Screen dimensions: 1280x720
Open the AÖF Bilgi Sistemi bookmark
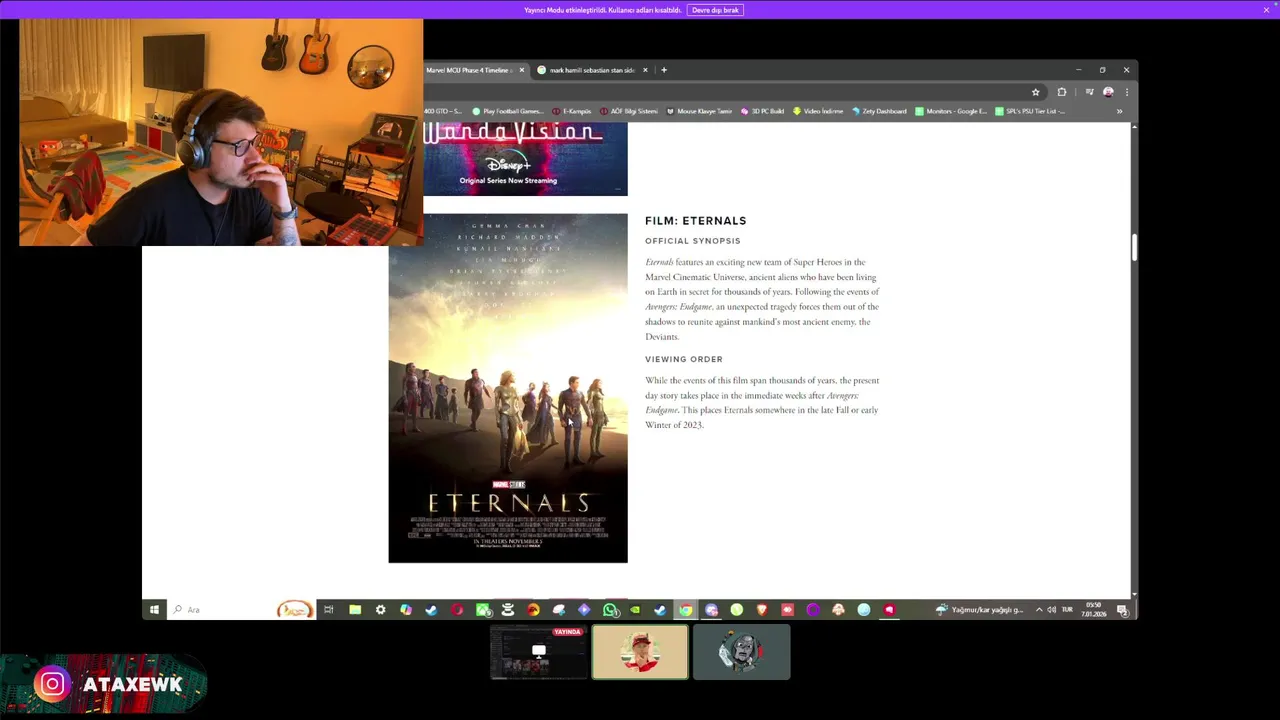[628, 111]
